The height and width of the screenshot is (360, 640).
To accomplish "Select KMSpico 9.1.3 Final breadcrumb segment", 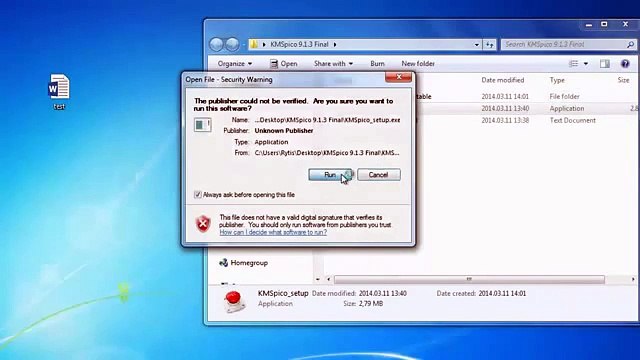I will (x=299, y=44).
